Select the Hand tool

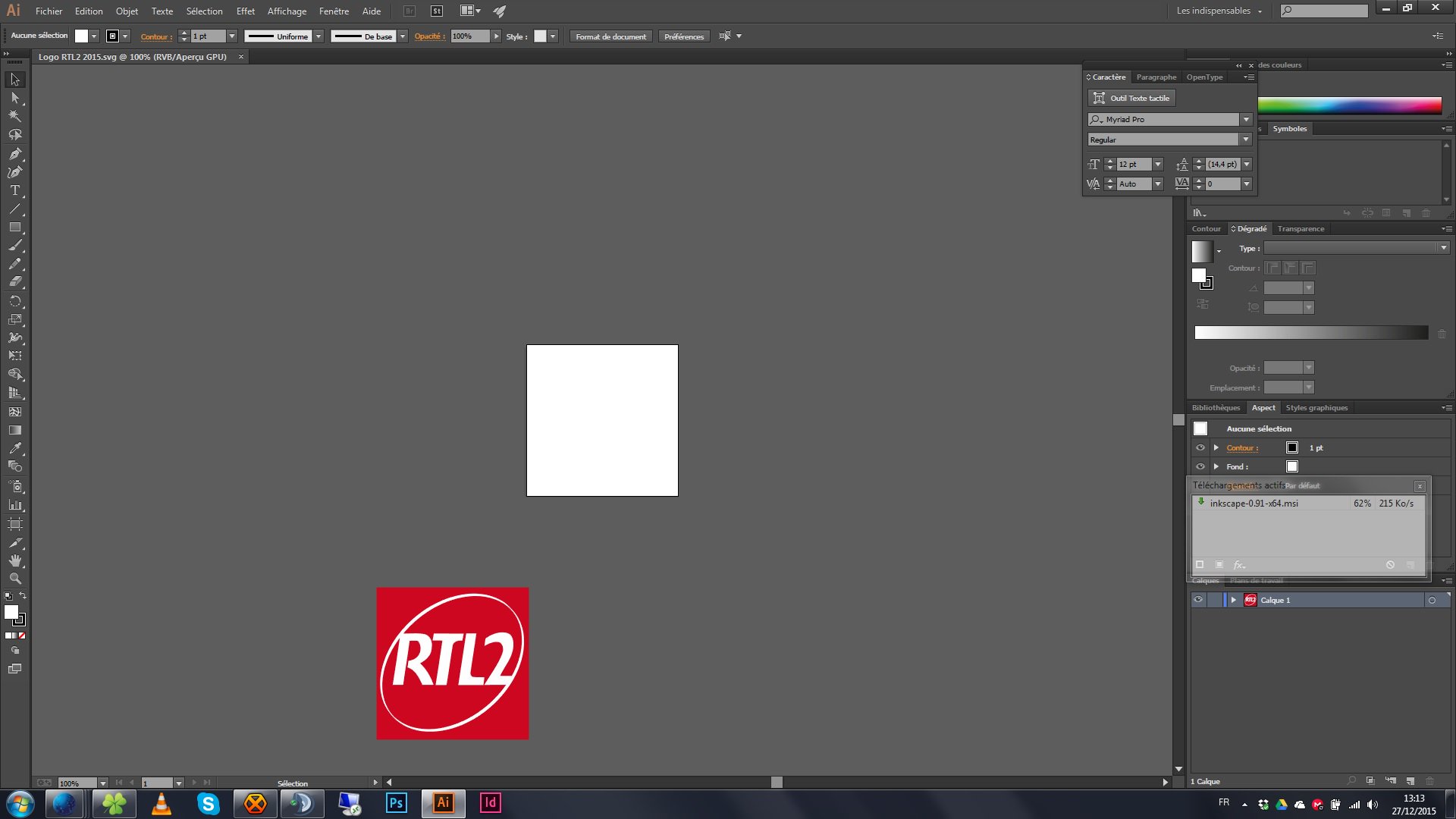pos(14,560)
